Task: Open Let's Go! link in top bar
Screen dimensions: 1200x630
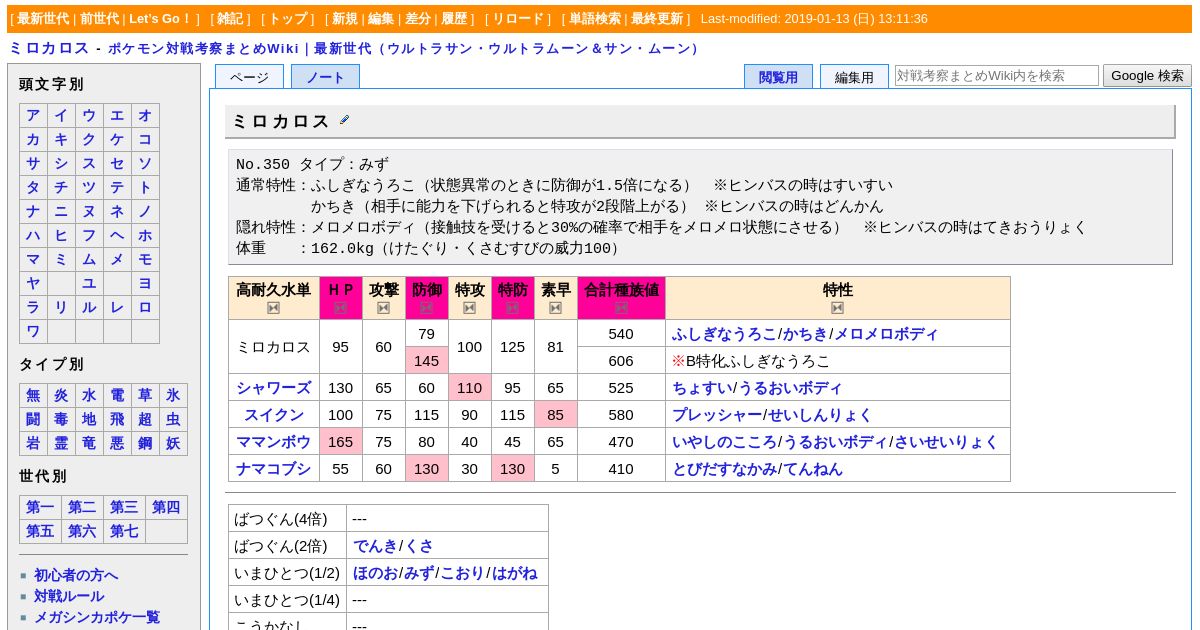Action: [x=160, y=19]
